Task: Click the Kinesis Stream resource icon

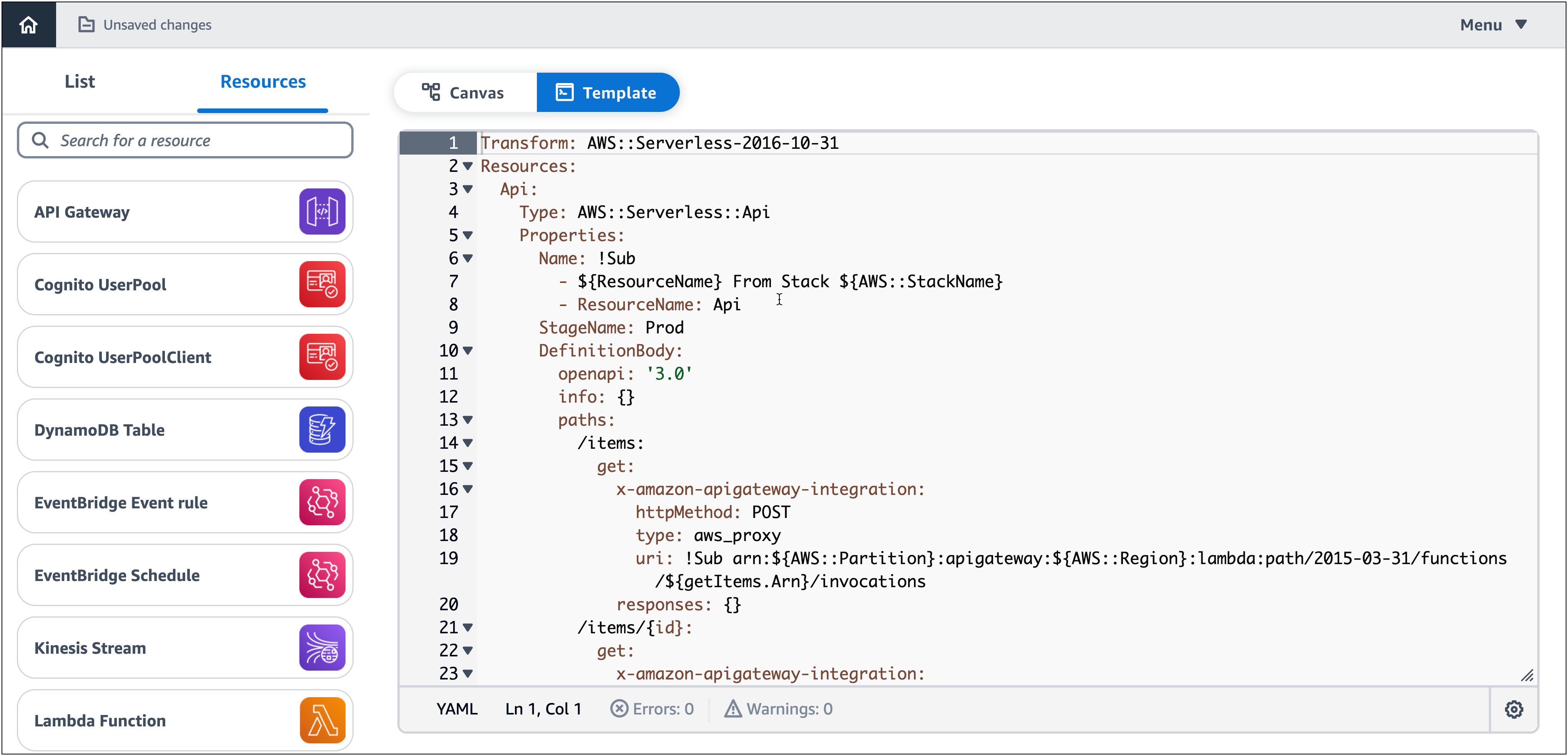Action: pos(322,648)
